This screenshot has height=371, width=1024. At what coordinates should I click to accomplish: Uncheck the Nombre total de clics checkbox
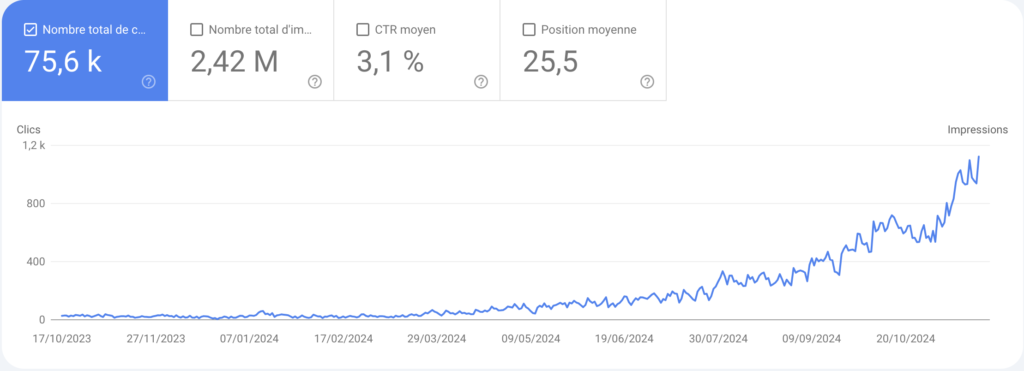pyautogui.click(x=29, y=29)
